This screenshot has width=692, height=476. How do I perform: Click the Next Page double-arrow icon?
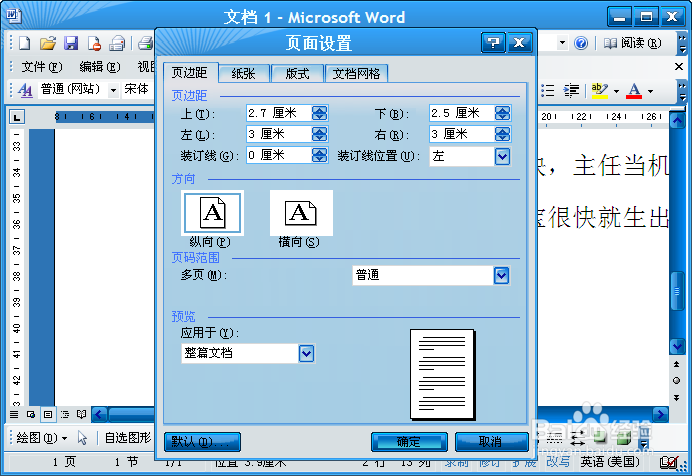coord(677,397)
